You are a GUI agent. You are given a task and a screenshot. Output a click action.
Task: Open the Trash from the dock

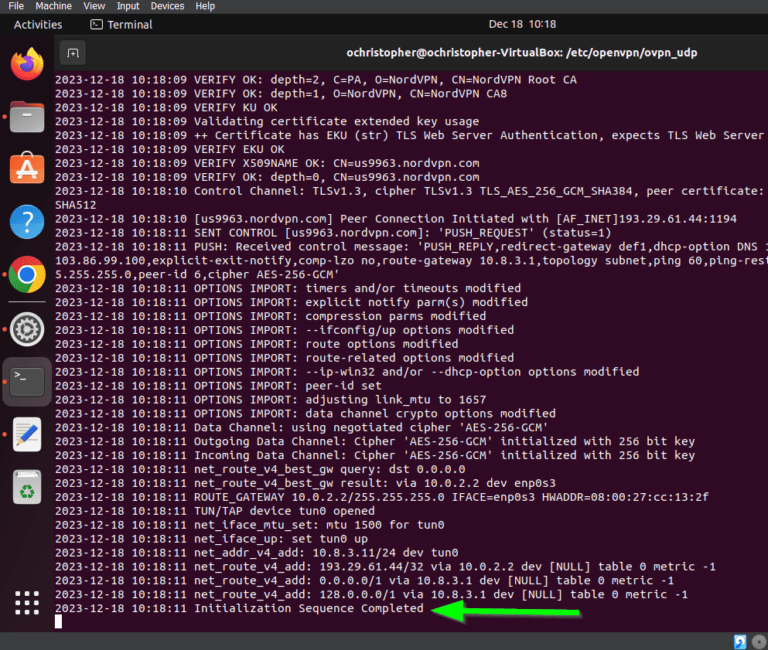coord(27,487)
